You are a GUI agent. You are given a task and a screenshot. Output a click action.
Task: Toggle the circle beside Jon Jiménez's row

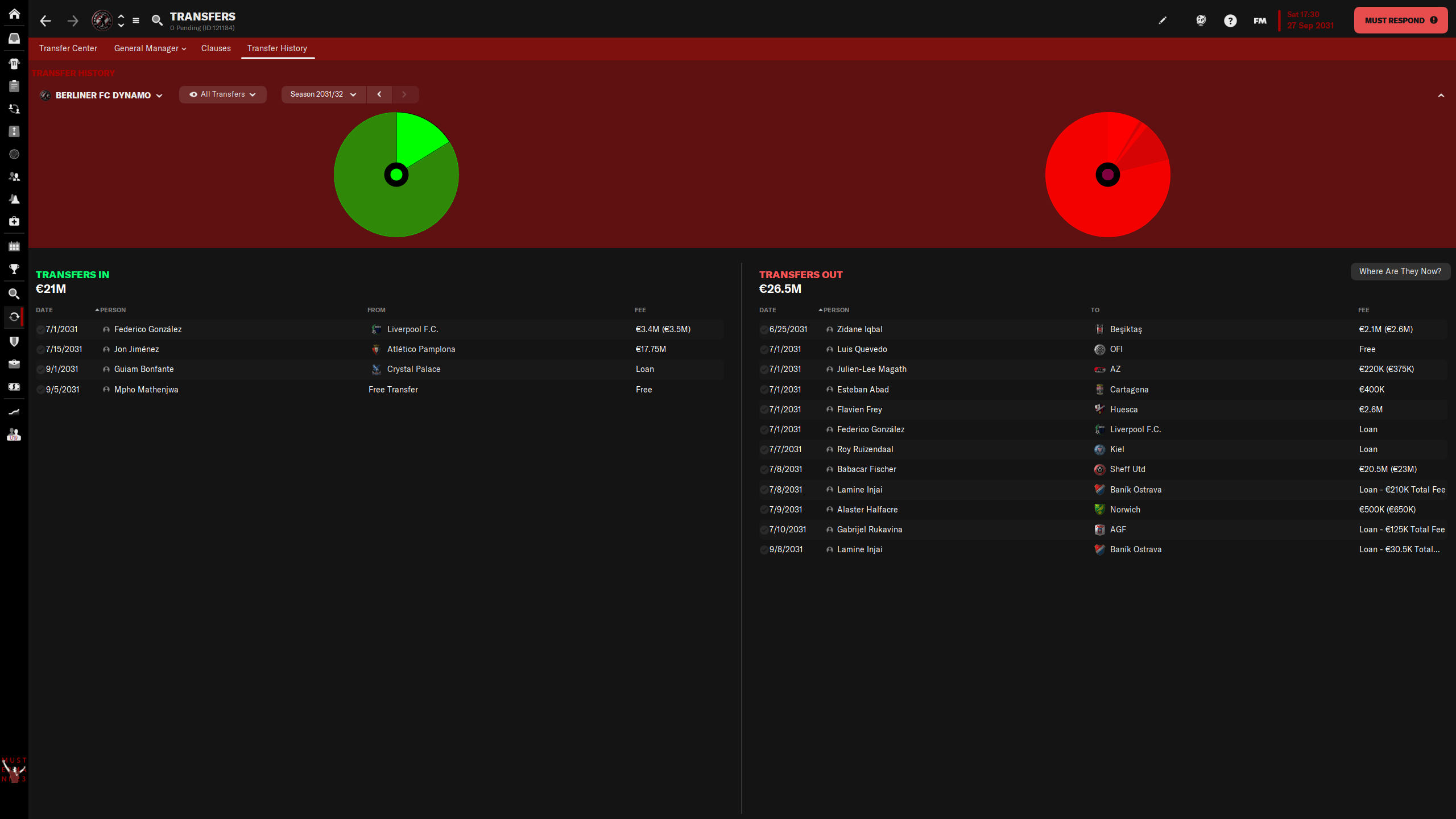(x=40, y=350)
